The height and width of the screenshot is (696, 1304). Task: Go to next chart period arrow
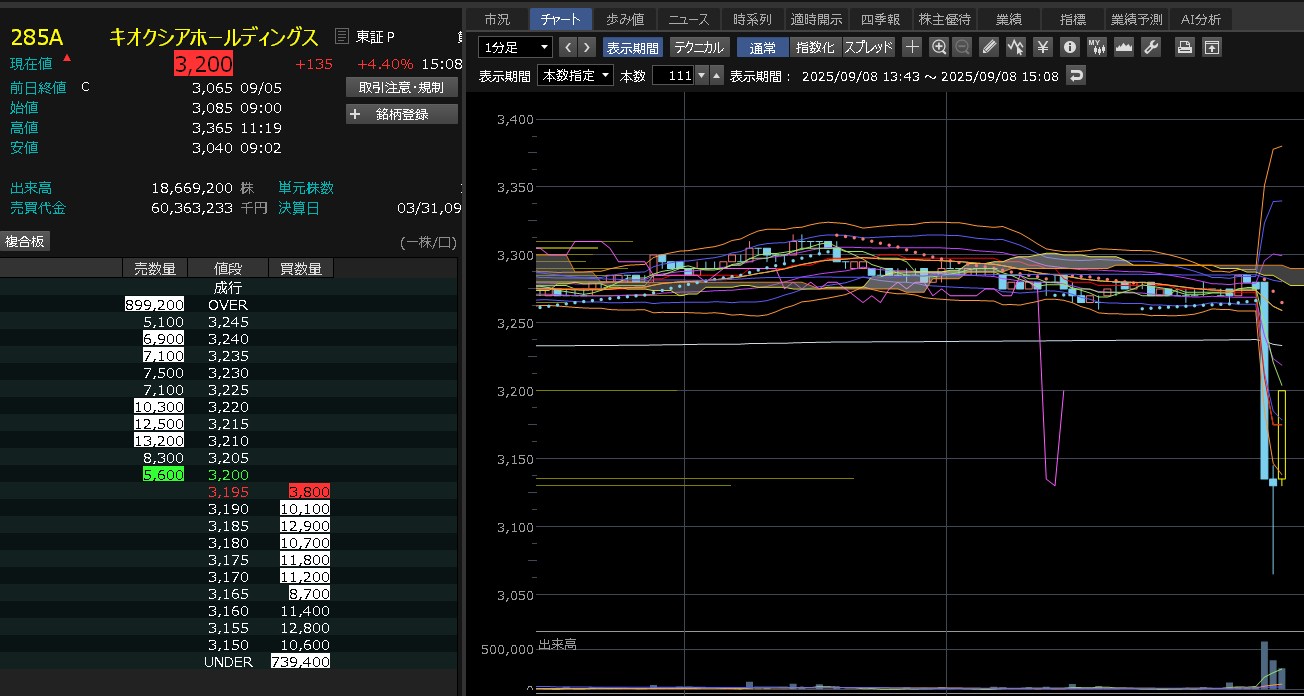[587, 47]
